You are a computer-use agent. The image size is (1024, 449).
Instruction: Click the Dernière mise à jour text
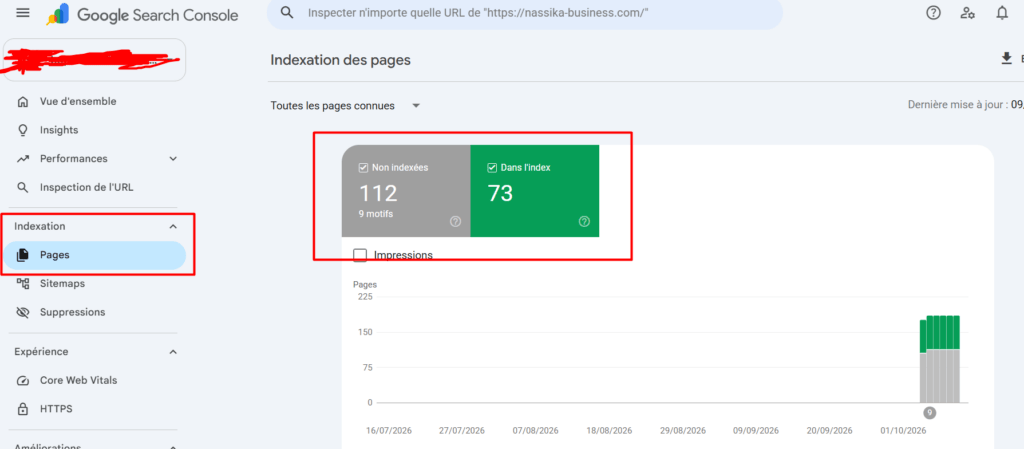(x=965, y=104)
